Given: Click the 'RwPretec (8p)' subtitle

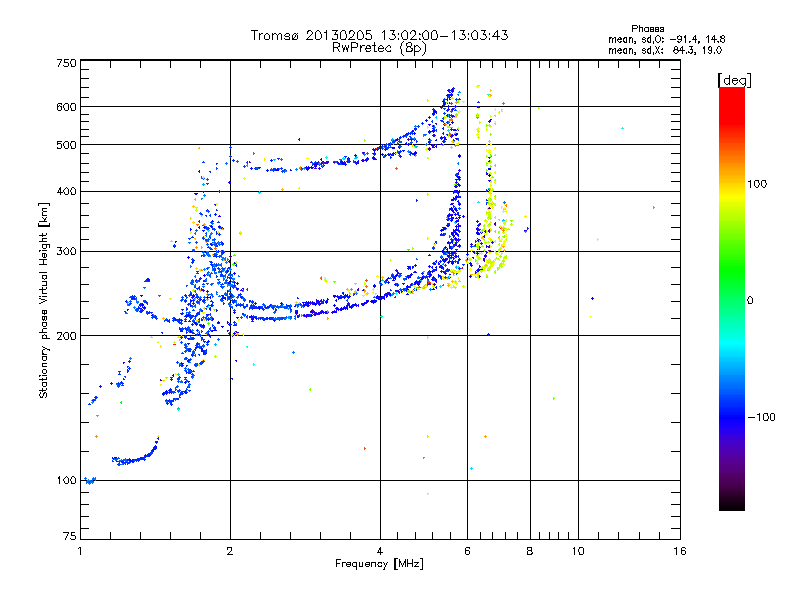Looking at the screenshot, I should click(x=379, y=48).
